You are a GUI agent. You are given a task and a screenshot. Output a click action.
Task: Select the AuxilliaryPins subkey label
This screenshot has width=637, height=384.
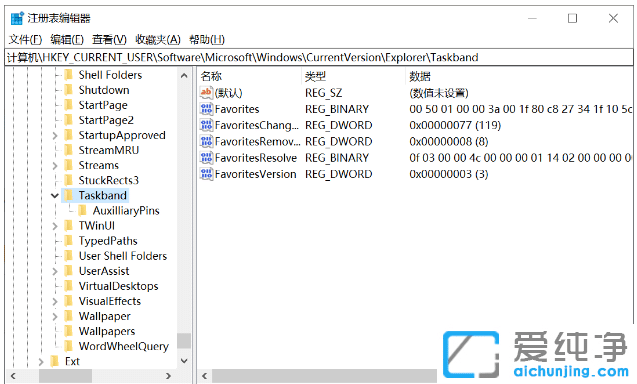[126, 210]
